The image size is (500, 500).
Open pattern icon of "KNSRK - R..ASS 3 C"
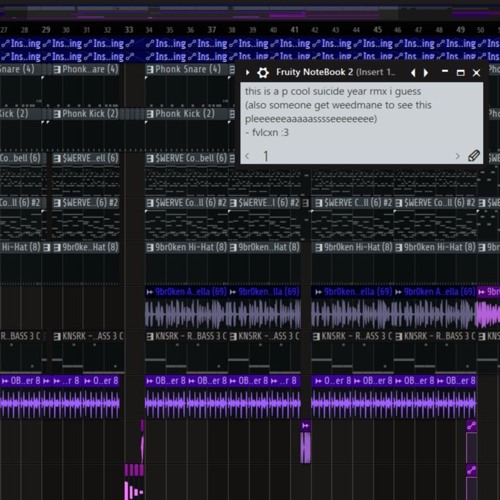[316, 337]
